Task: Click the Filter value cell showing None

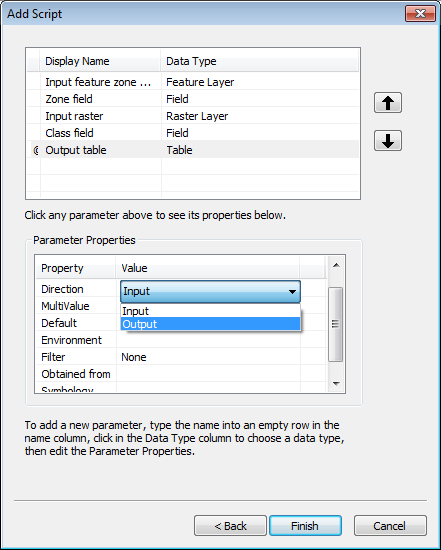Action: tap(208, 357)
